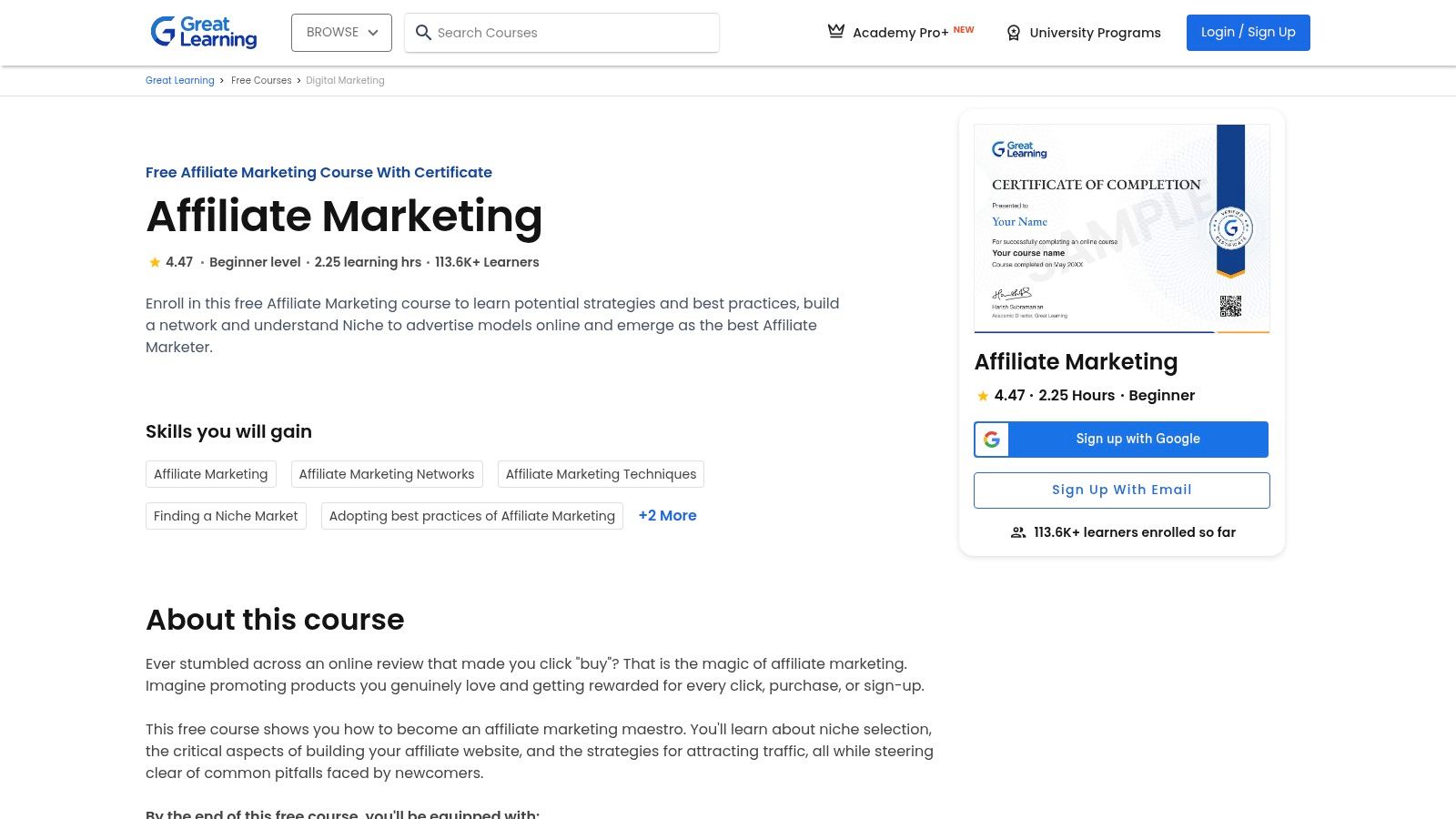Expand skills with the +2 More link
Screen dimensions: 1456x819
[667, 516]
